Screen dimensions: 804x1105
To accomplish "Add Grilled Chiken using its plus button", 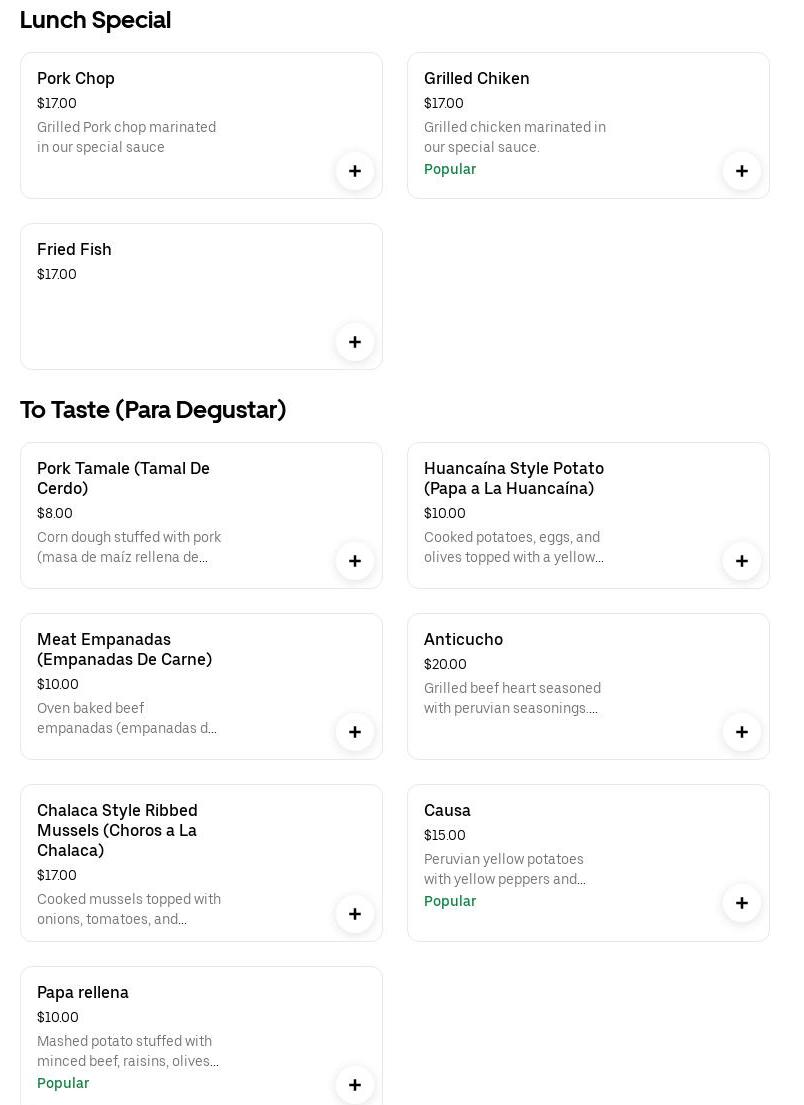I will coord(742,171).
